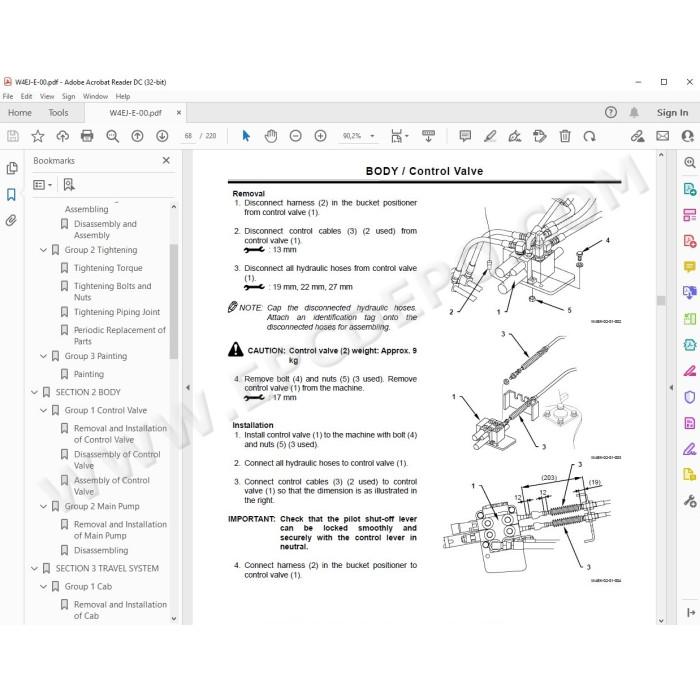Add new bookmark icon in Bookmarks panel
The height and width of the screenshot is (700, 700).
(x=69, y=184)
